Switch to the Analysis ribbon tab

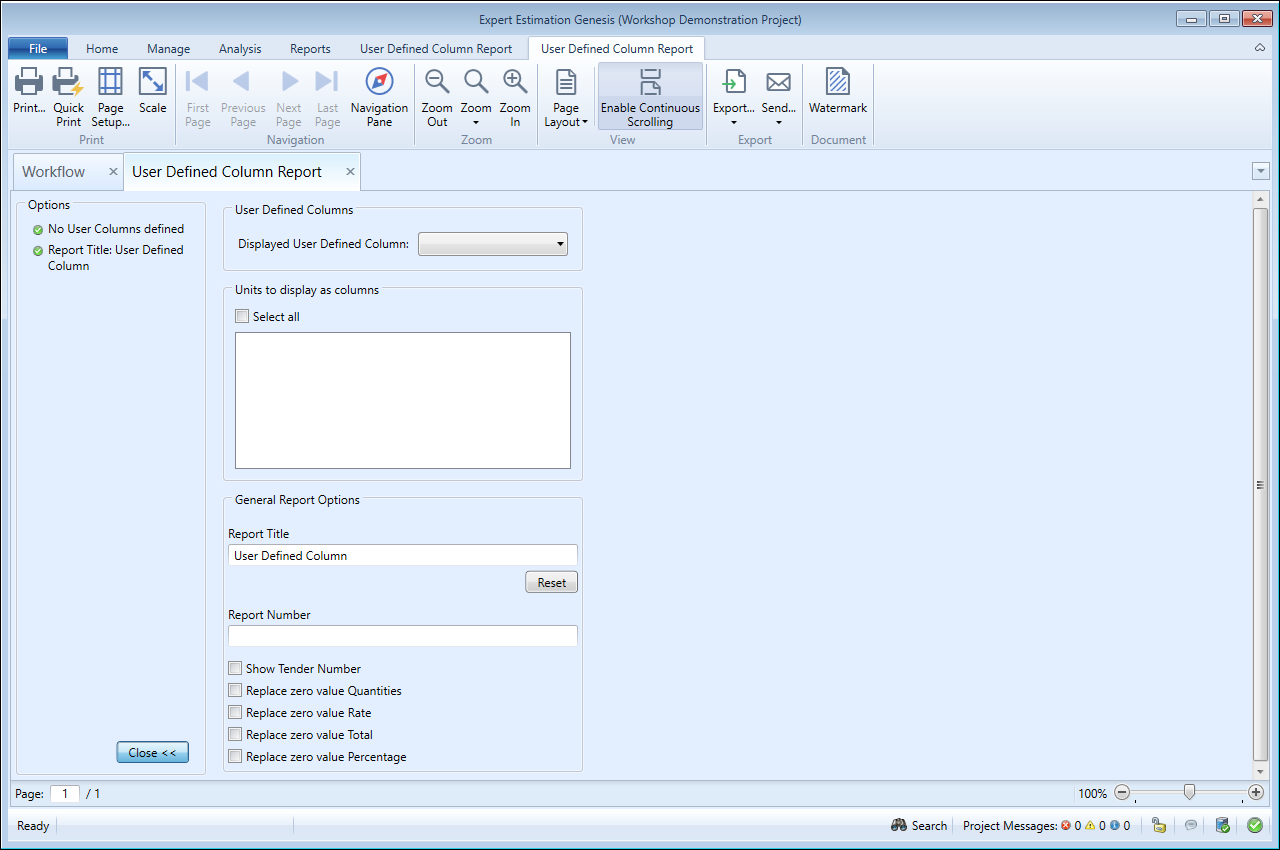tap(240, 49)
